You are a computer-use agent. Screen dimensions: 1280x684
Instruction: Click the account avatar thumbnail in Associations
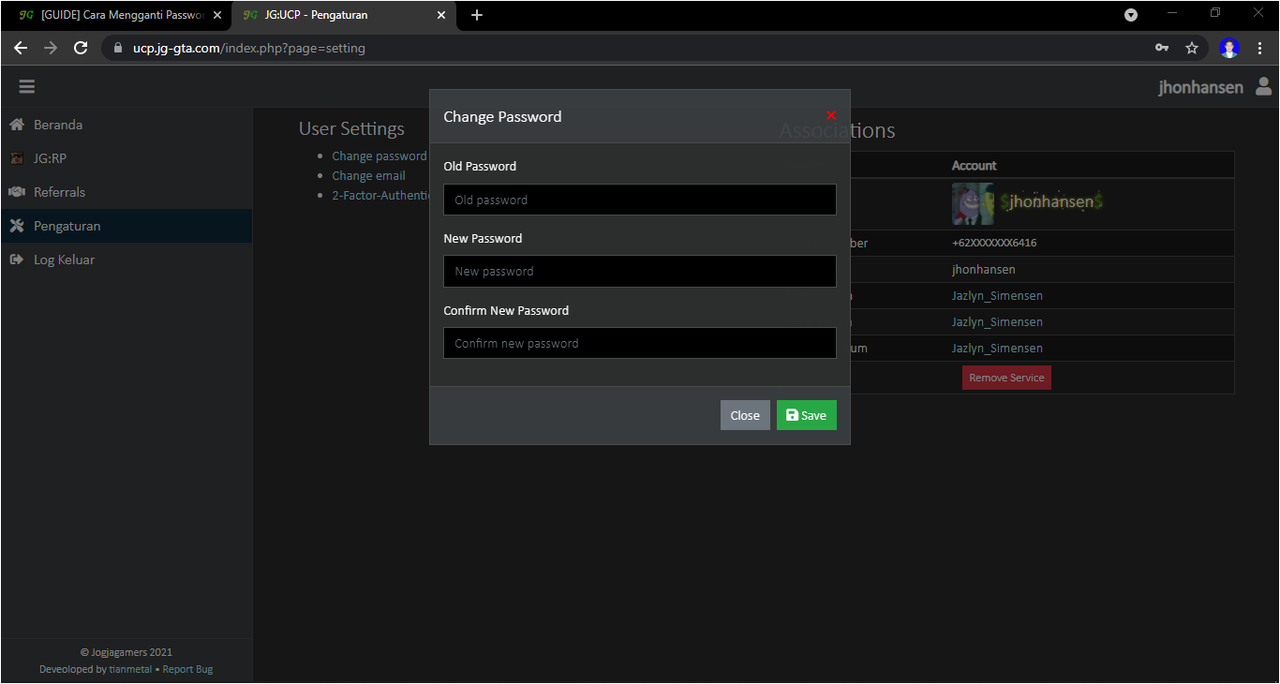(x=972, y=203)
